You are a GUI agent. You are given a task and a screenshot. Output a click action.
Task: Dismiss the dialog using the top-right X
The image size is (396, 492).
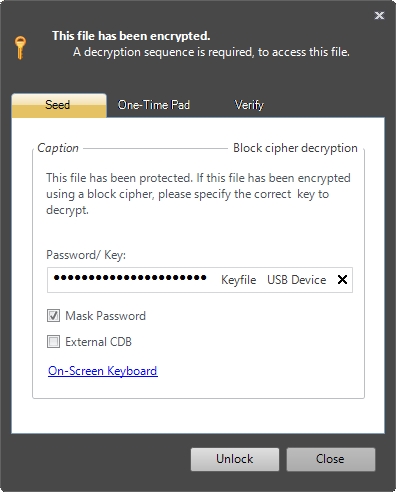[x=379, y=15]
